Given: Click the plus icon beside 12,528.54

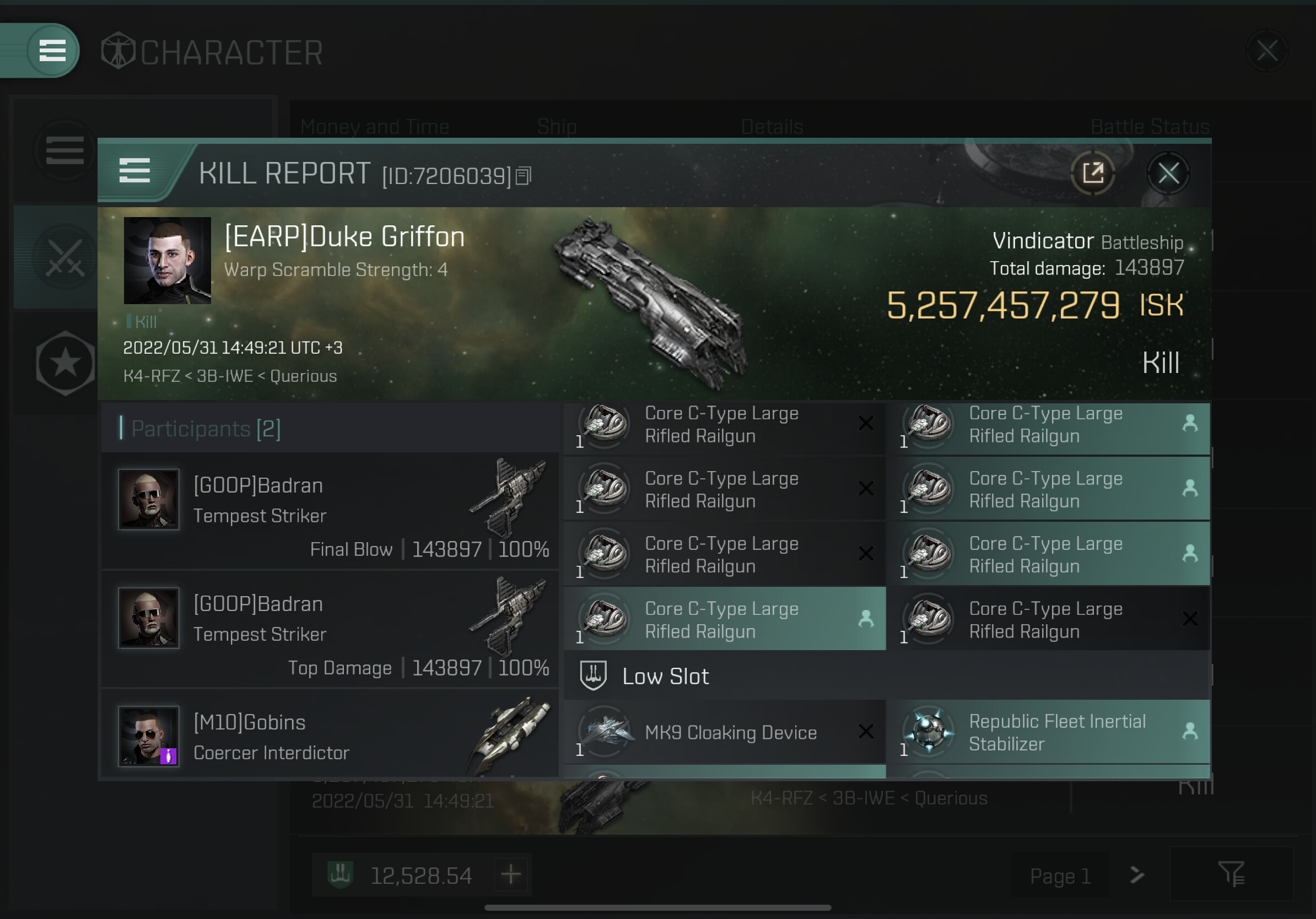Looking at the screenshot, I should click(511, 874).
